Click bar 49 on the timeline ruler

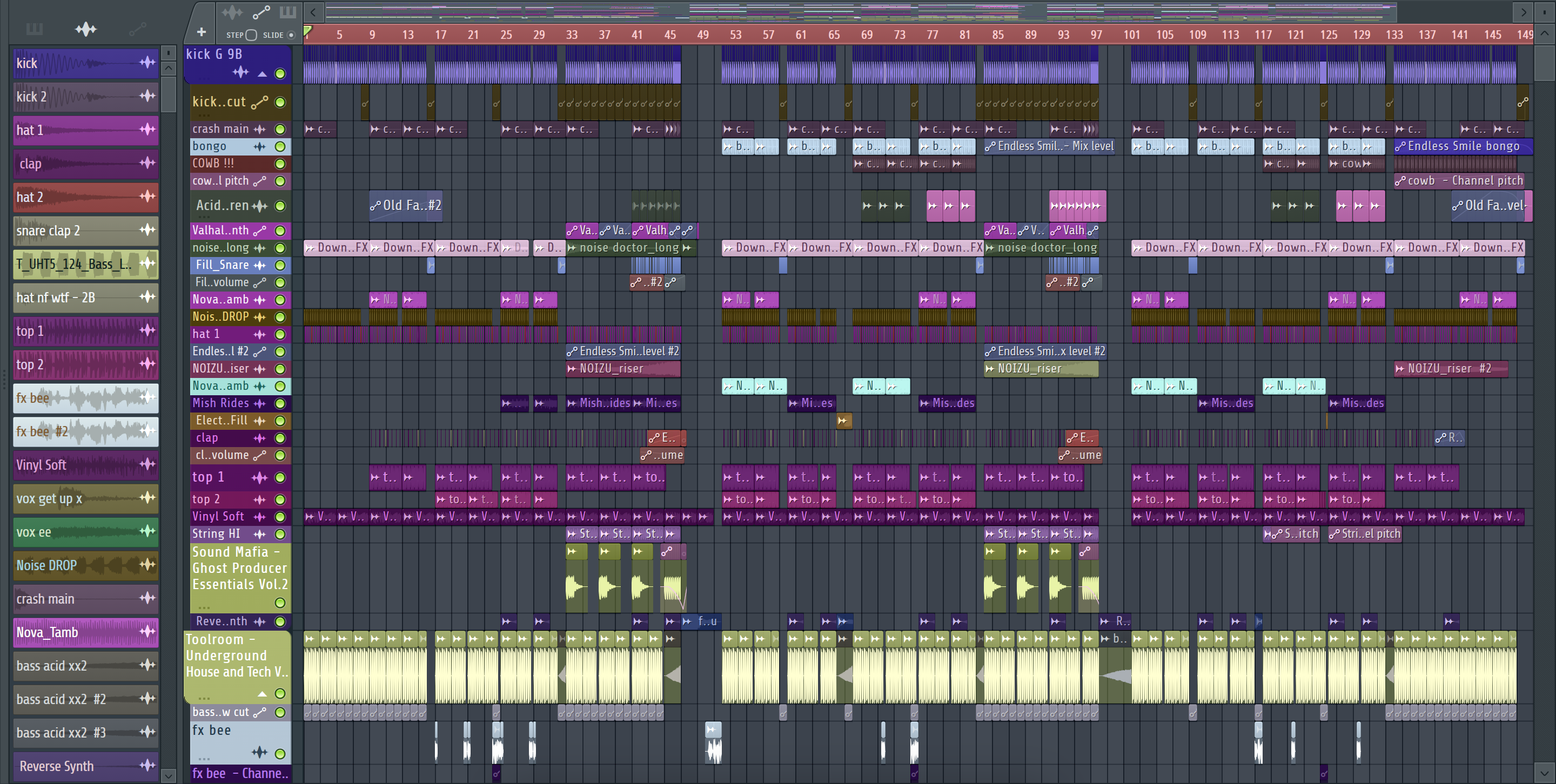click(702, 35)
